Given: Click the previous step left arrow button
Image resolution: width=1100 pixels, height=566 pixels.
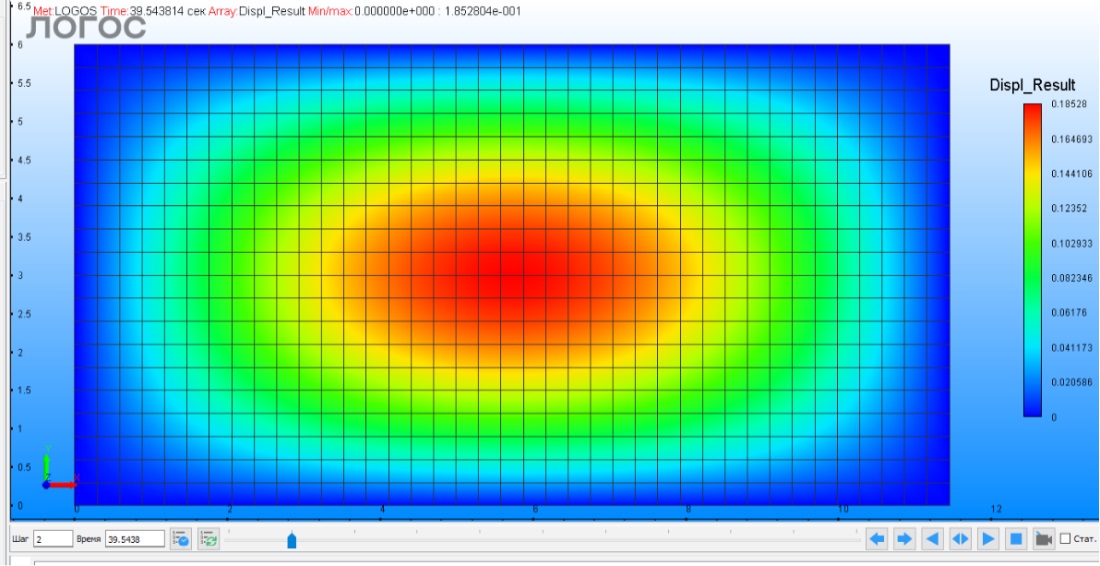Looking at the screenshot, I should pyautogui.click(x=877, y=539).
